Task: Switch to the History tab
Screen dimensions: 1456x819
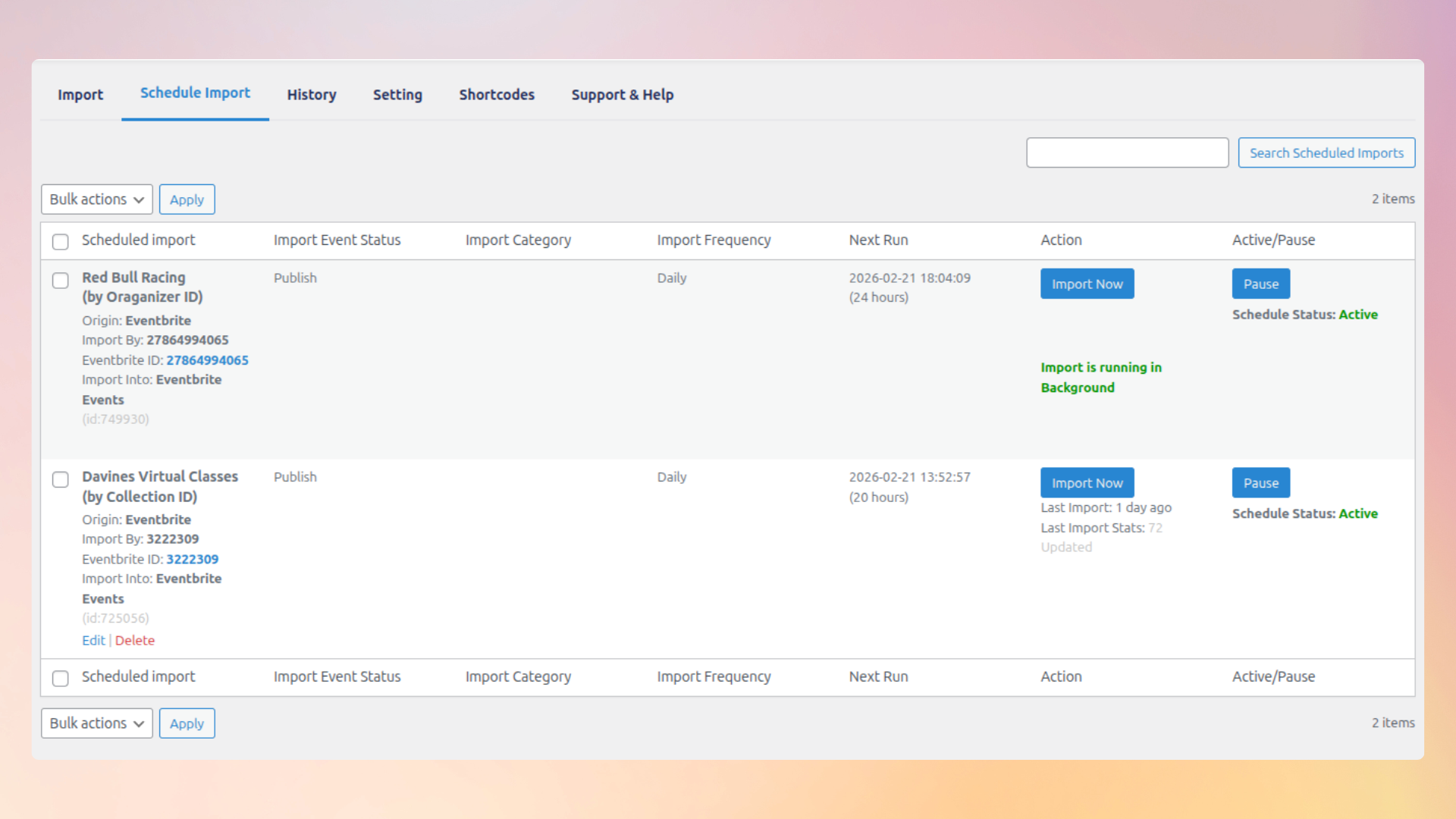Action: (x=311, y=95)
